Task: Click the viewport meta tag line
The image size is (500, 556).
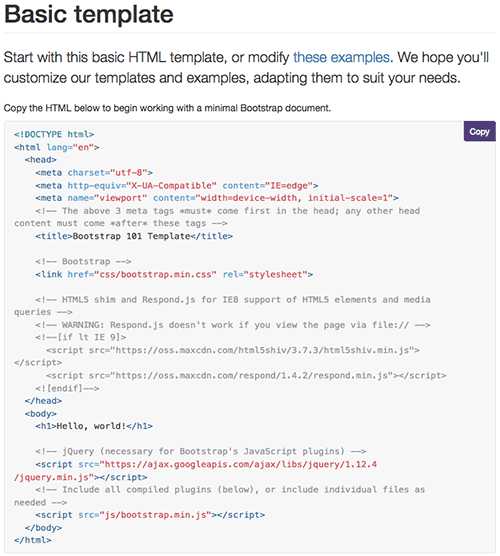Action: (217, 198)
